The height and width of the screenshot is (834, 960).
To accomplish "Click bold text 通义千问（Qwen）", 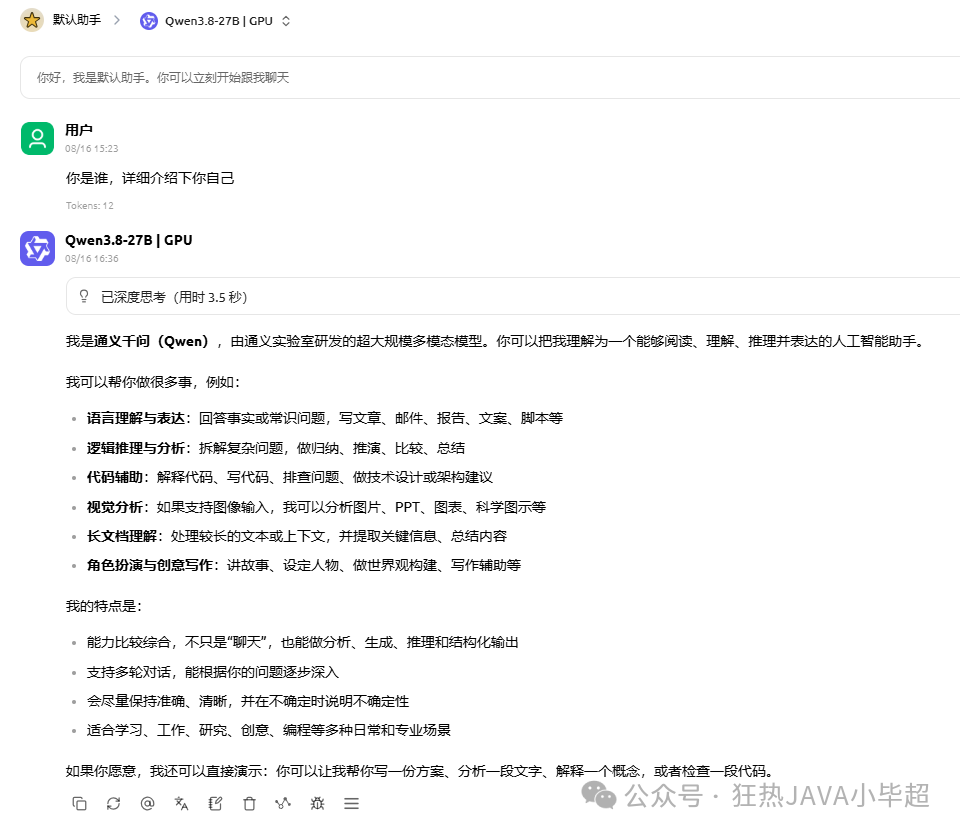I will [152, 341].
